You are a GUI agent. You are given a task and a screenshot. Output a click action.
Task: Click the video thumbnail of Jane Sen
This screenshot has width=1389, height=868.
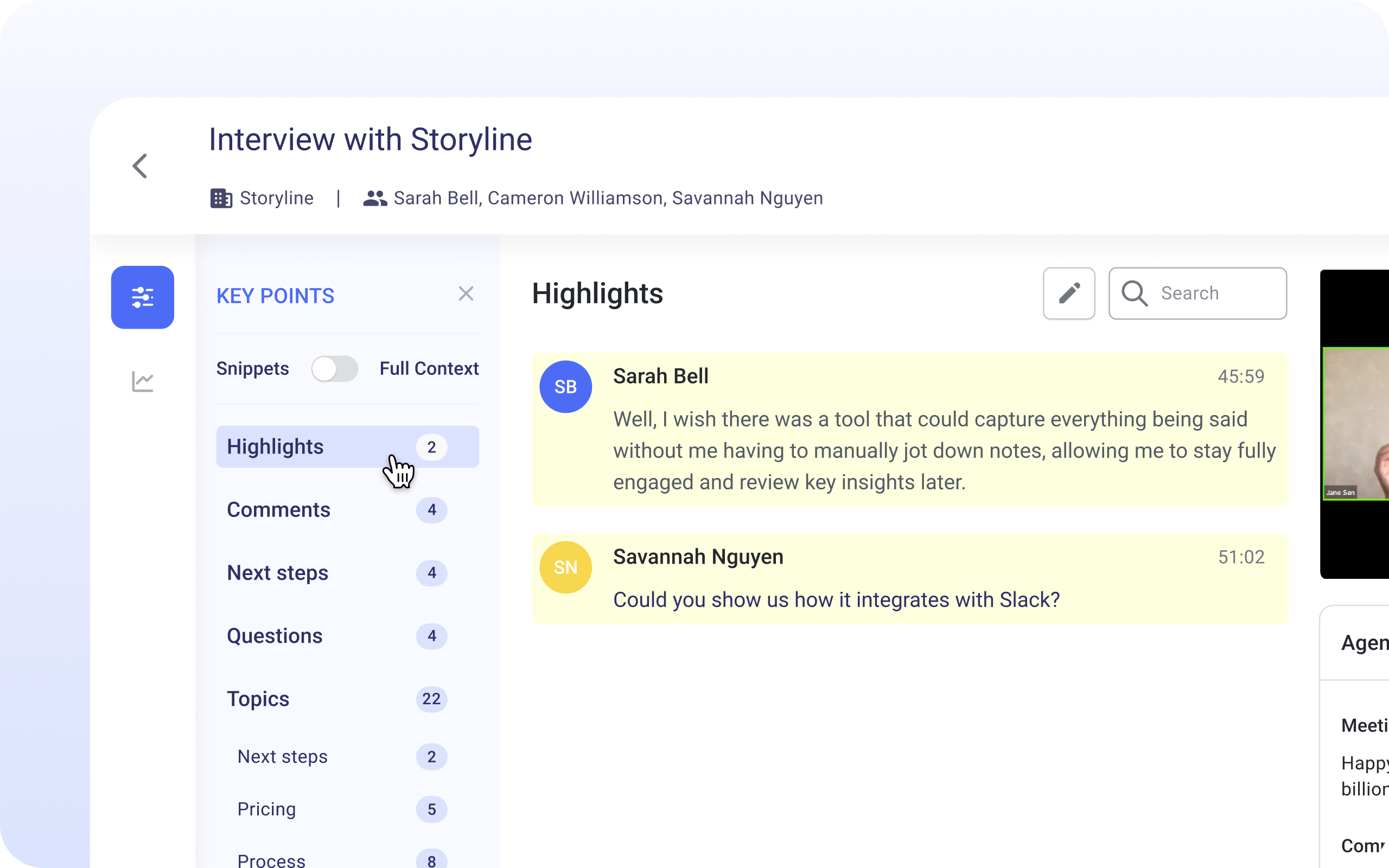[1356, 424]
